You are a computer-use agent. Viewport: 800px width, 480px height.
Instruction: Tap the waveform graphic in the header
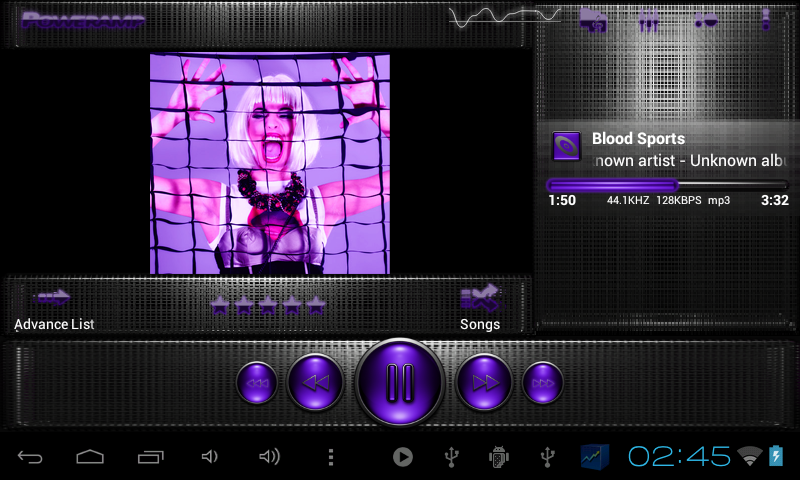click(x=504, y=17)
